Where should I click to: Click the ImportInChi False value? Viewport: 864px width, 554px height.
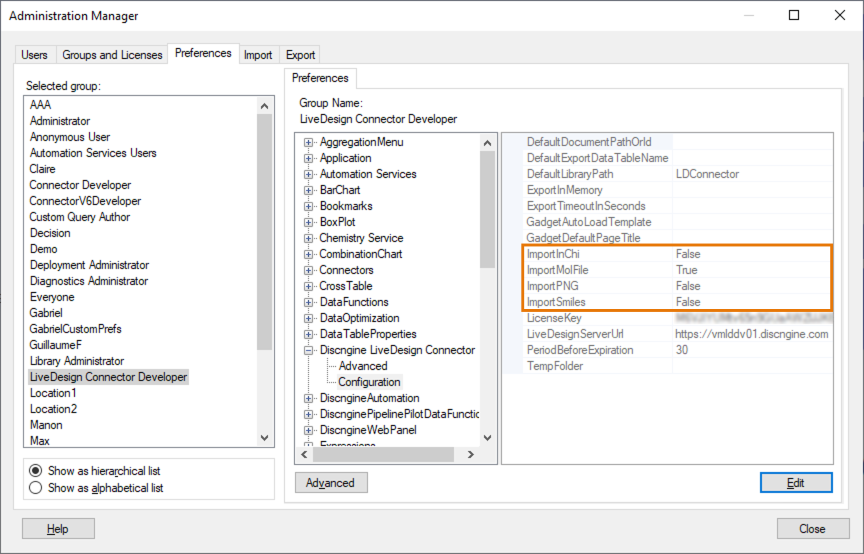pos(688,254)
